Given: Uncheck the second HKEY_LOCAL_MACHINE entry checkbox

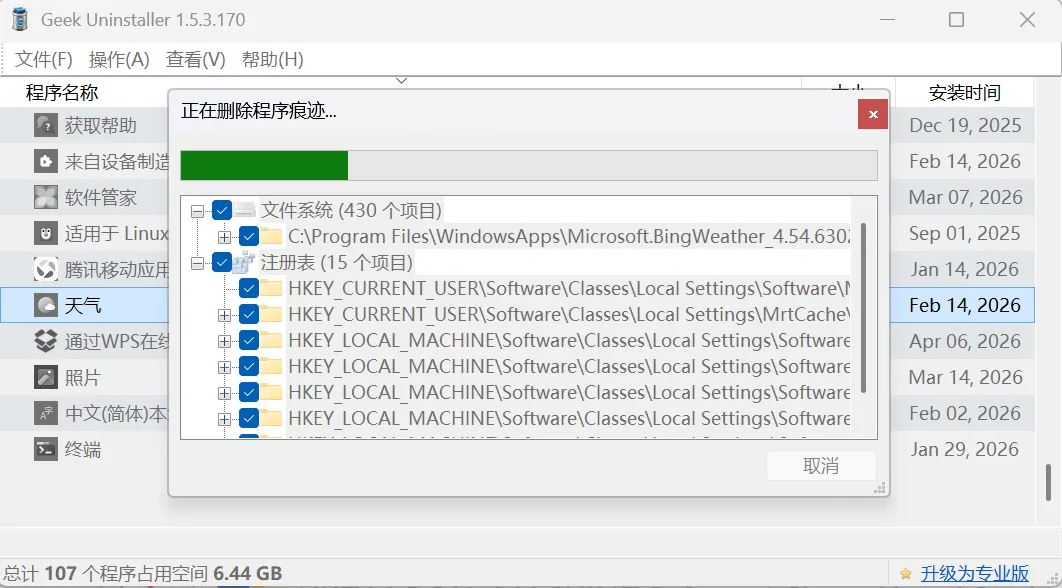Looking at the screenshot, I should [249, 366].
